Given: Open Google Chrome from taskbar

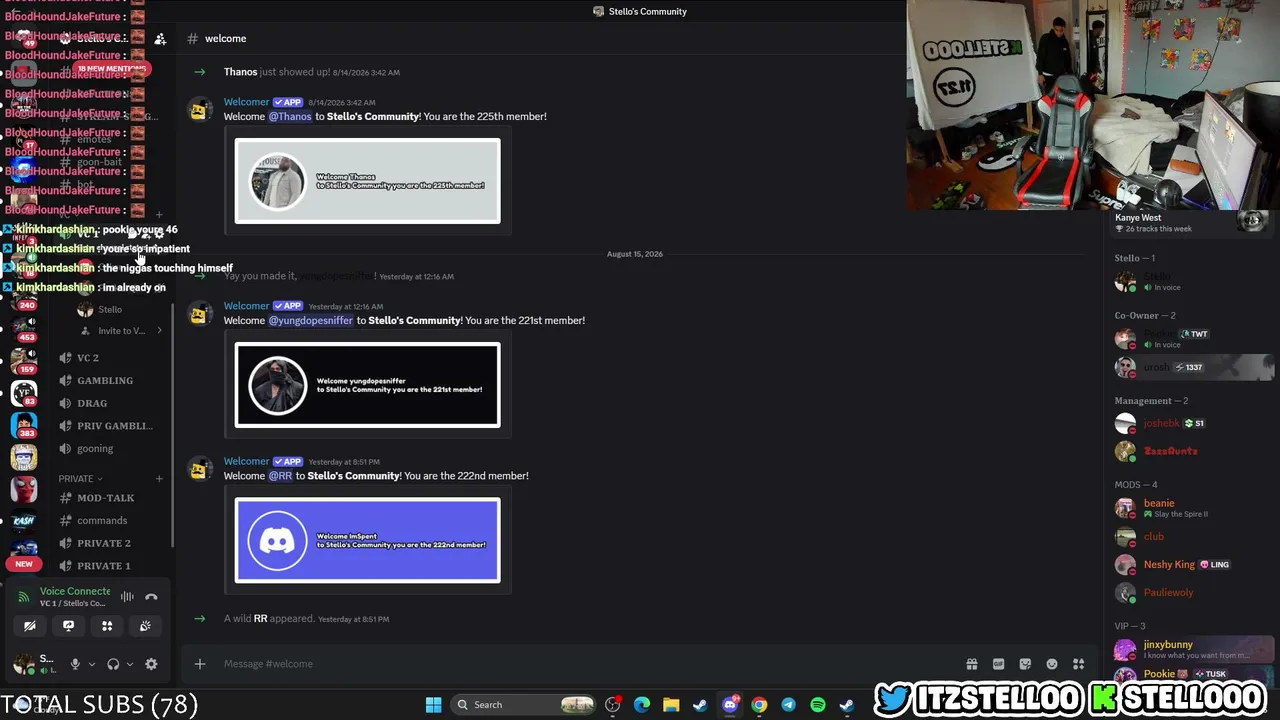Looking at the screenshot, I should pos(759,705).
